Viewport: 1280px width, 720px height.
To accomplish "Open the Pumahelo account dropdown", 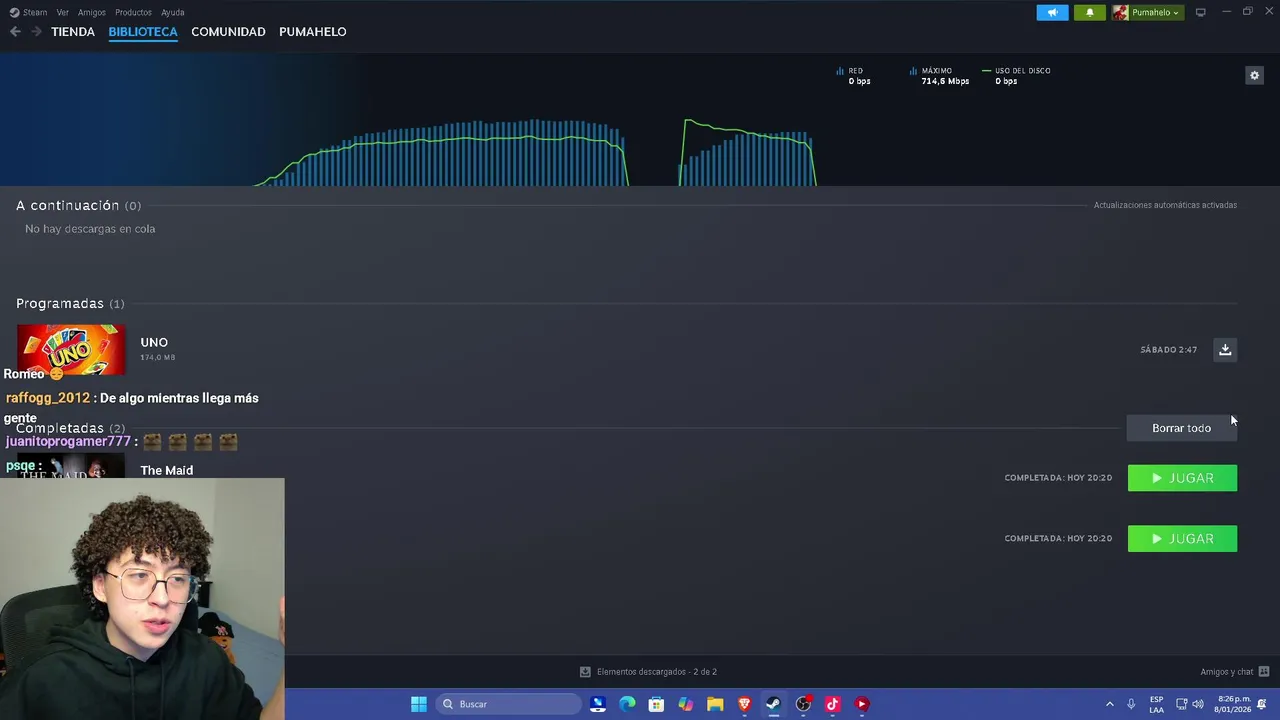I will click(1154, 12).
